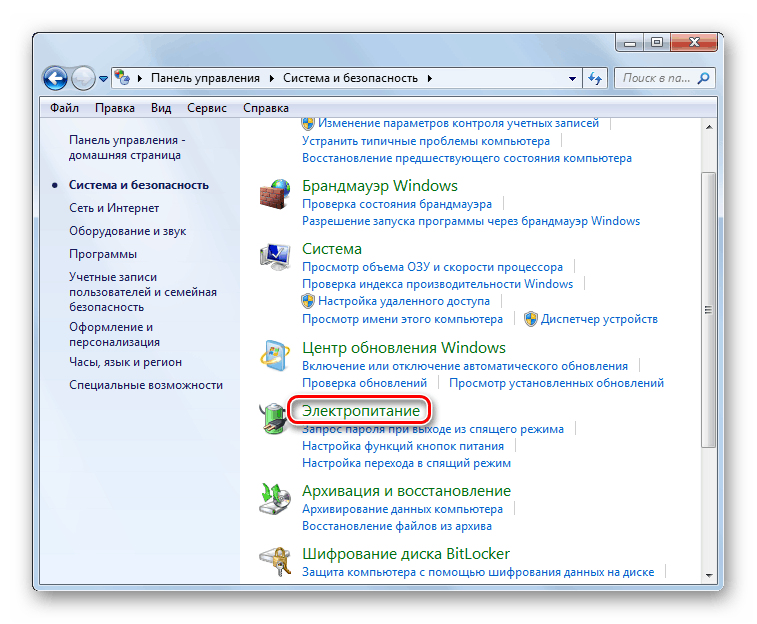Open the 'Сервис' menu
757x624 pixels.
[207, 108]
